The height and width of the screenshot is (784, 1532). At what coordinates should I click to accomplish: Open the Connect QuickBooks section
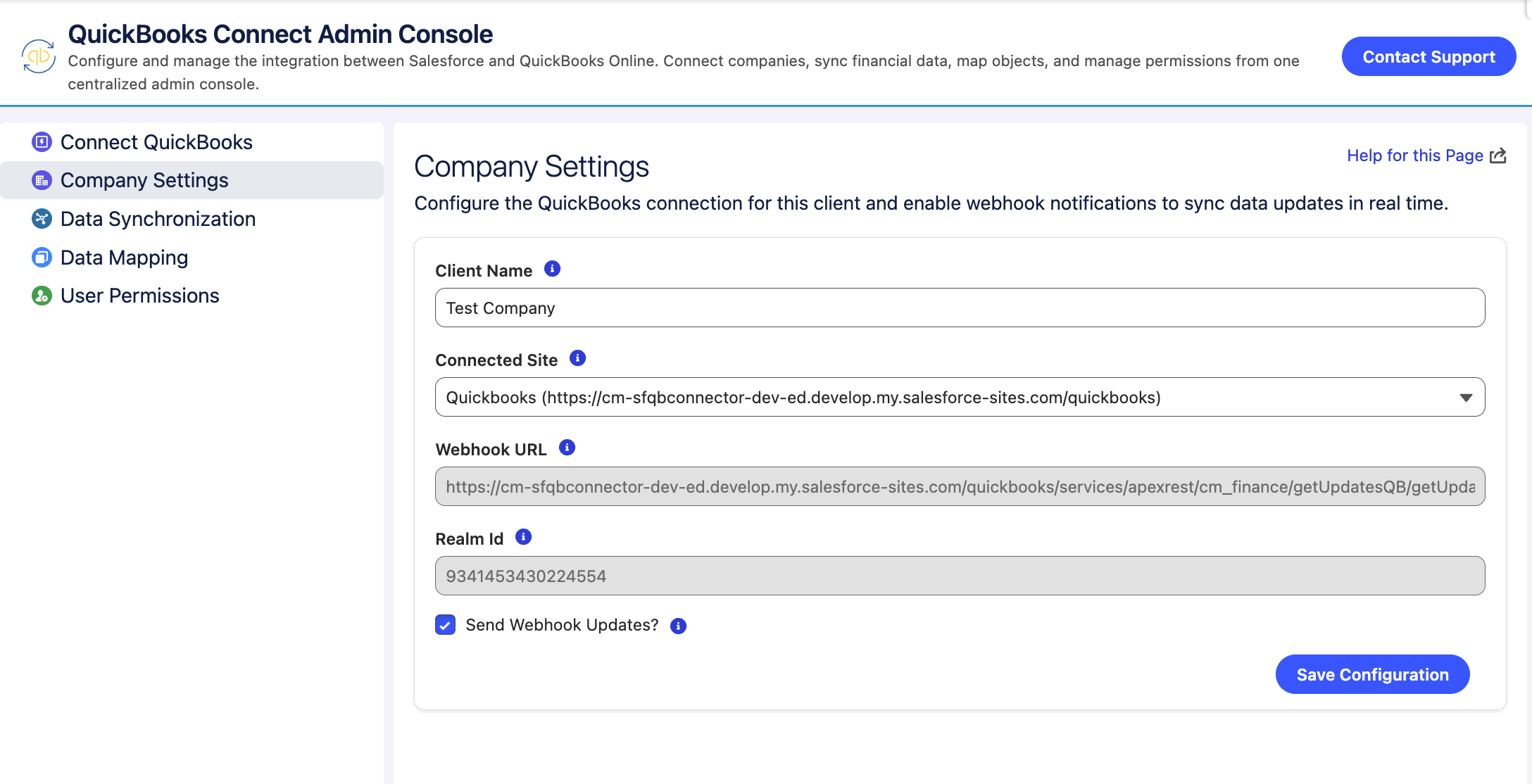[x=191, y=142]
